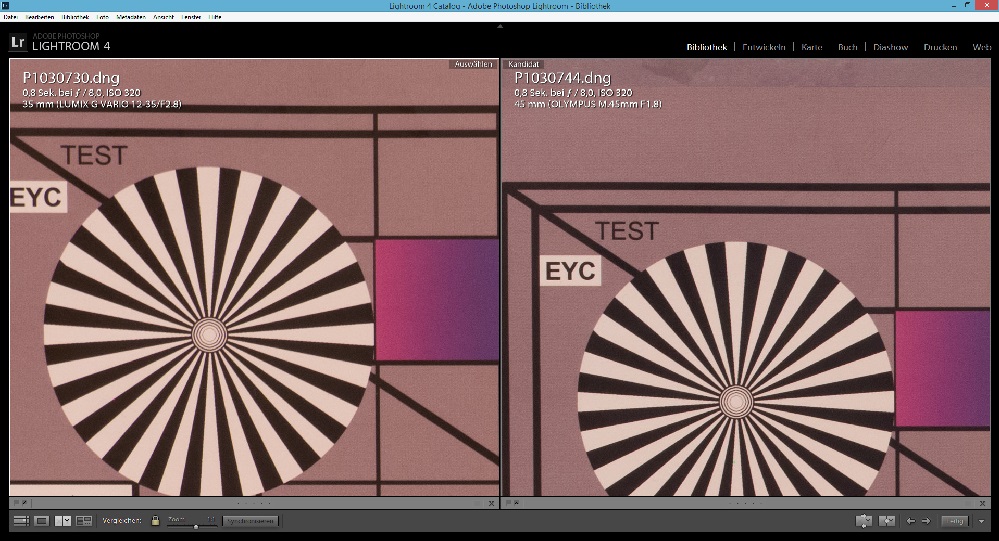Image resolution: width=999 pixels, height=541 pixels.
Task: Click the Fertig button
Action: [x=956, y=521]
